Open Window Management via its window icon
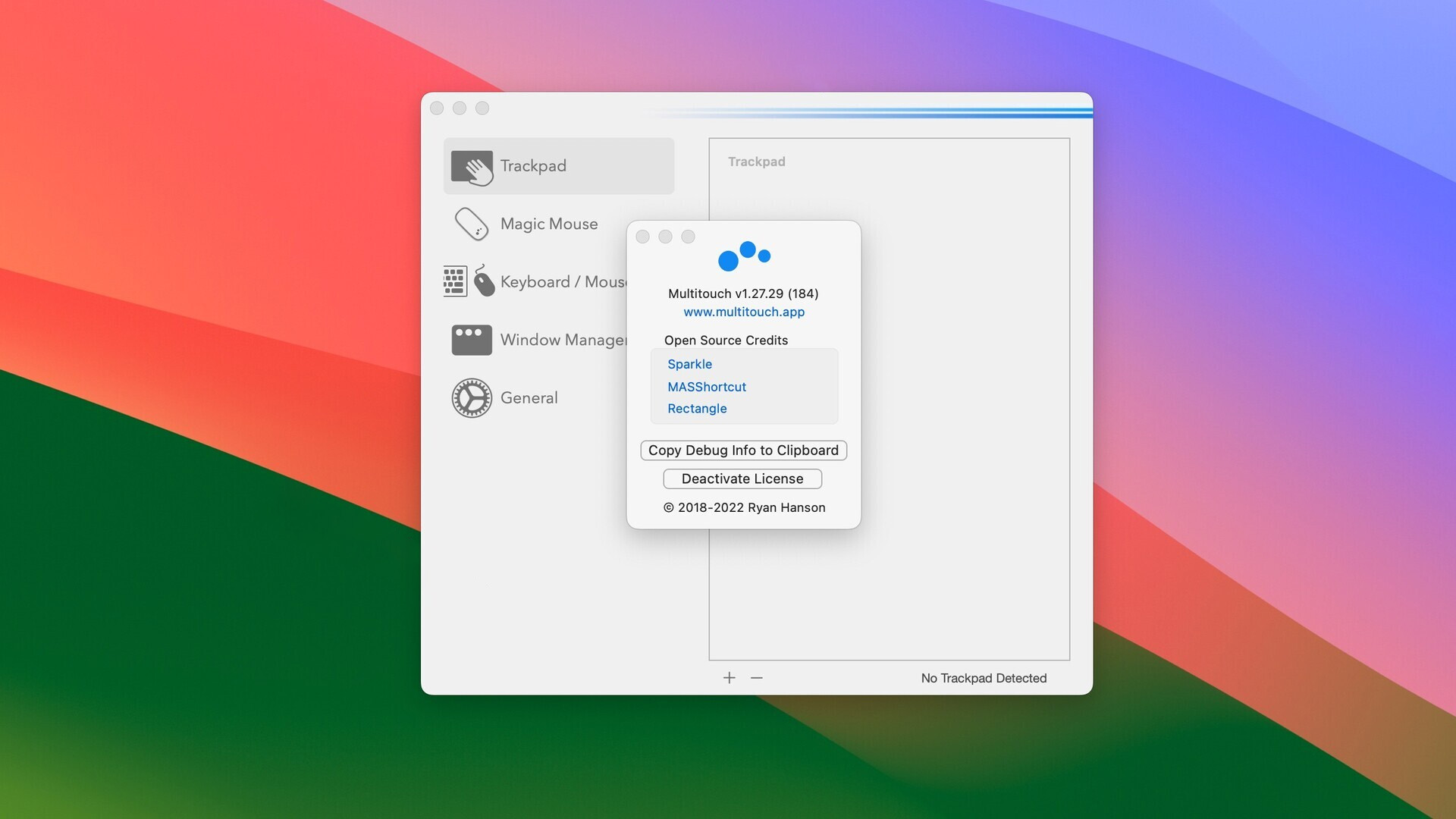This screenshot has height=819, width=1456. [x=471, y=340]
